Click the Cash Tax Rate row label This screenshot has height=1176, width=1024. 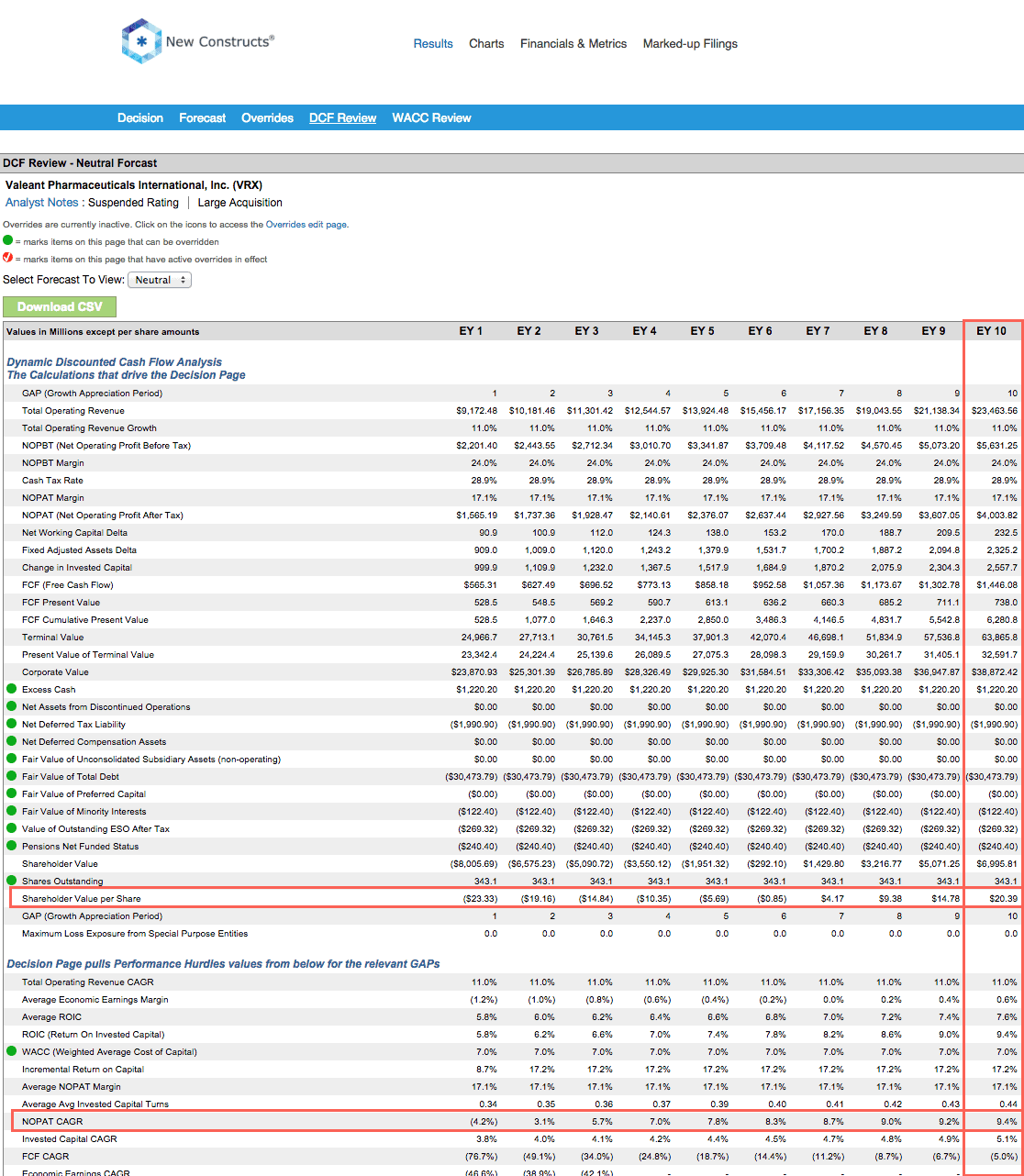tap(52, 480)
